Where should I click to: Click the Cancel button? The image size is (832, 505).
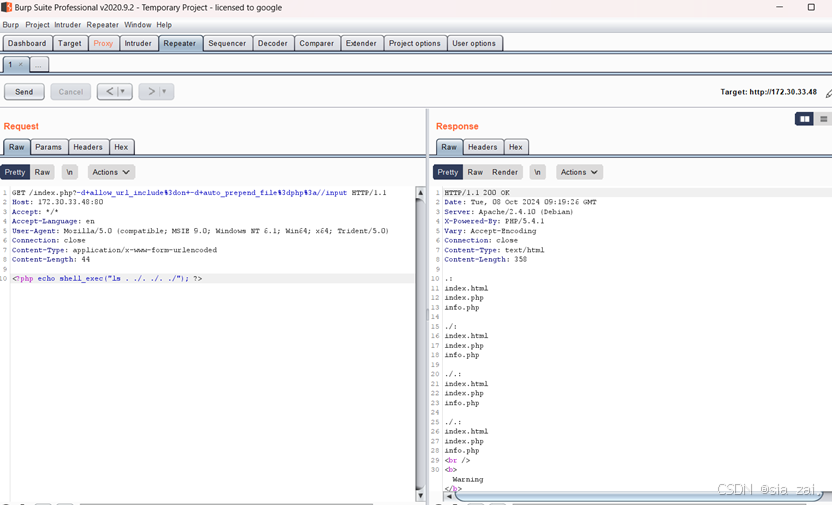tap(71, 91)
